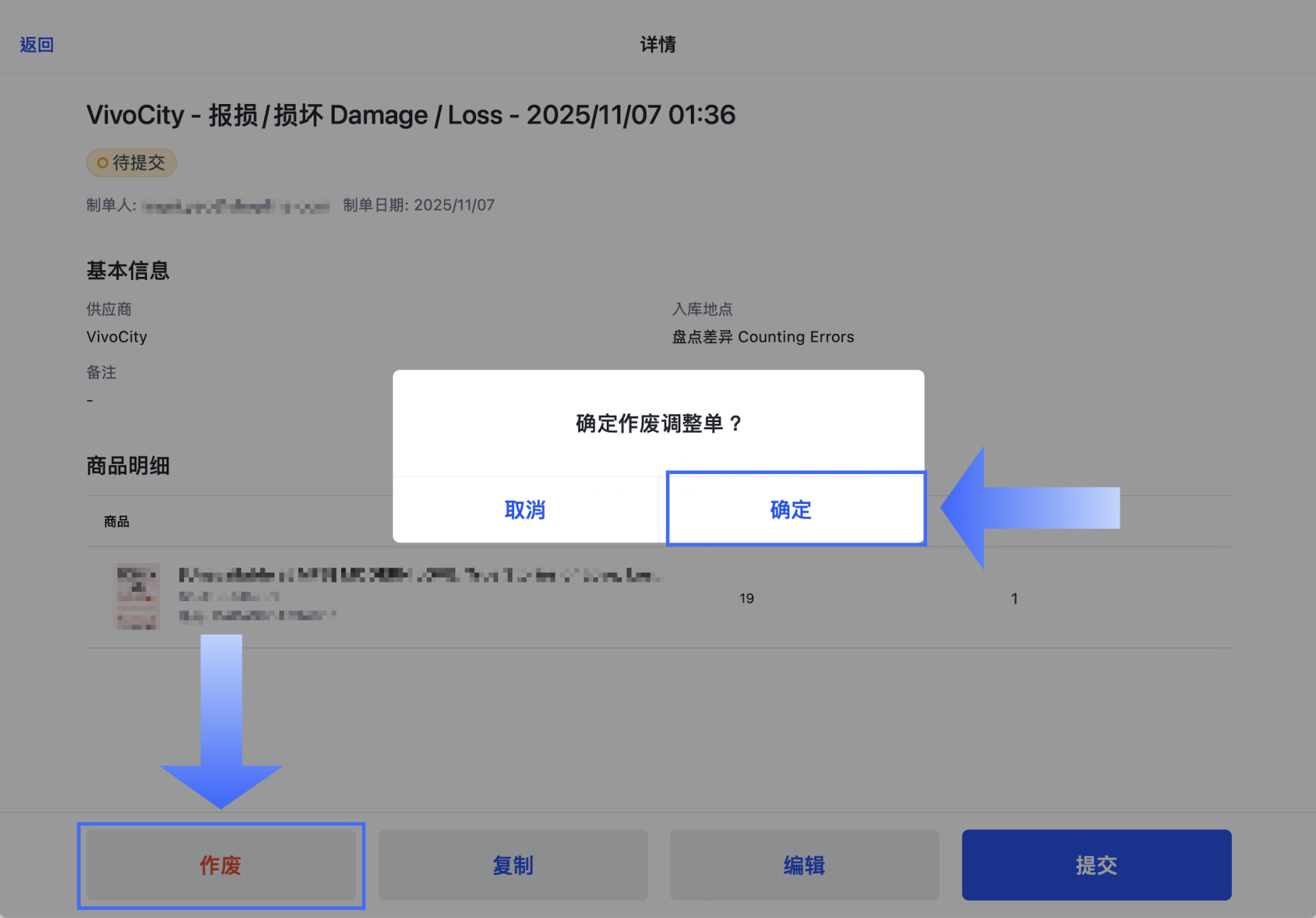Click the 基本信息 section heading
The height and width of the screenshot is (918, 1316).
point(127,270)
